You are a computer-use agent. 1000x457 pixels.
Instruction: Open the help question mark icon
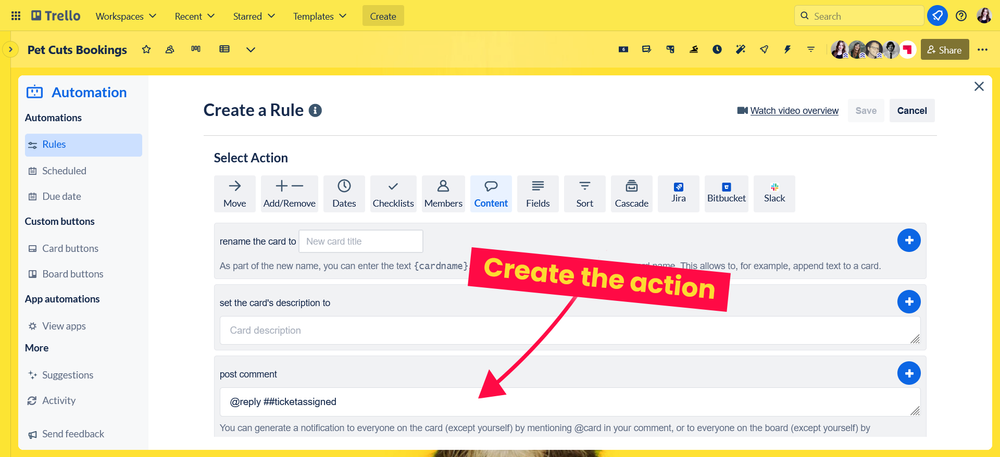point(961,16)
